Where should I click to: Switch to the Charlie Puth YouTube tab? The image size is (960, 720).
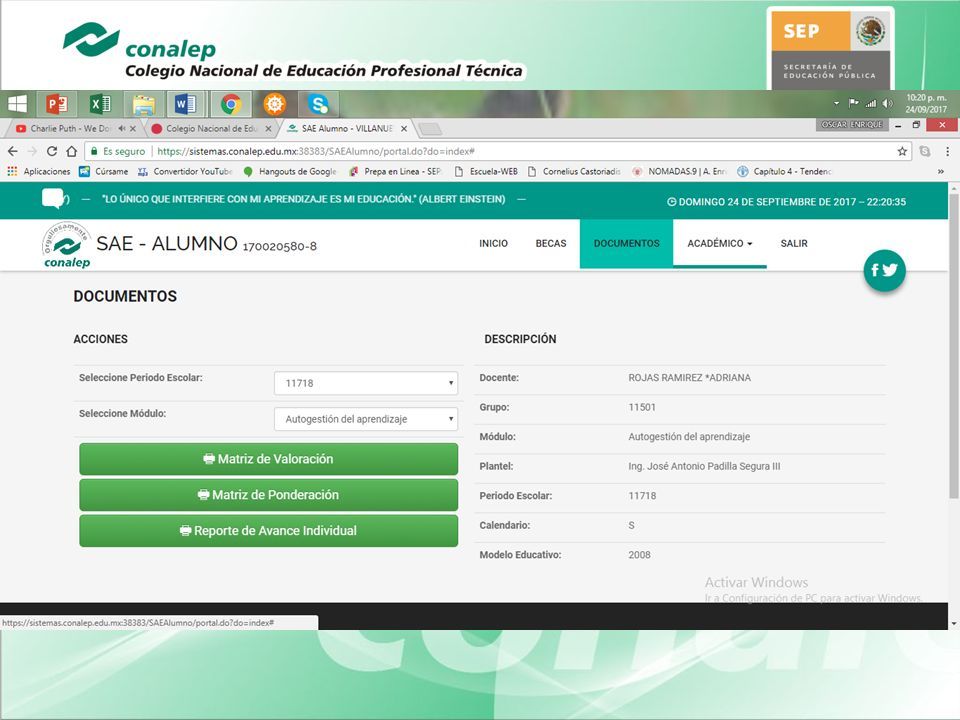[x=70, y=129]
